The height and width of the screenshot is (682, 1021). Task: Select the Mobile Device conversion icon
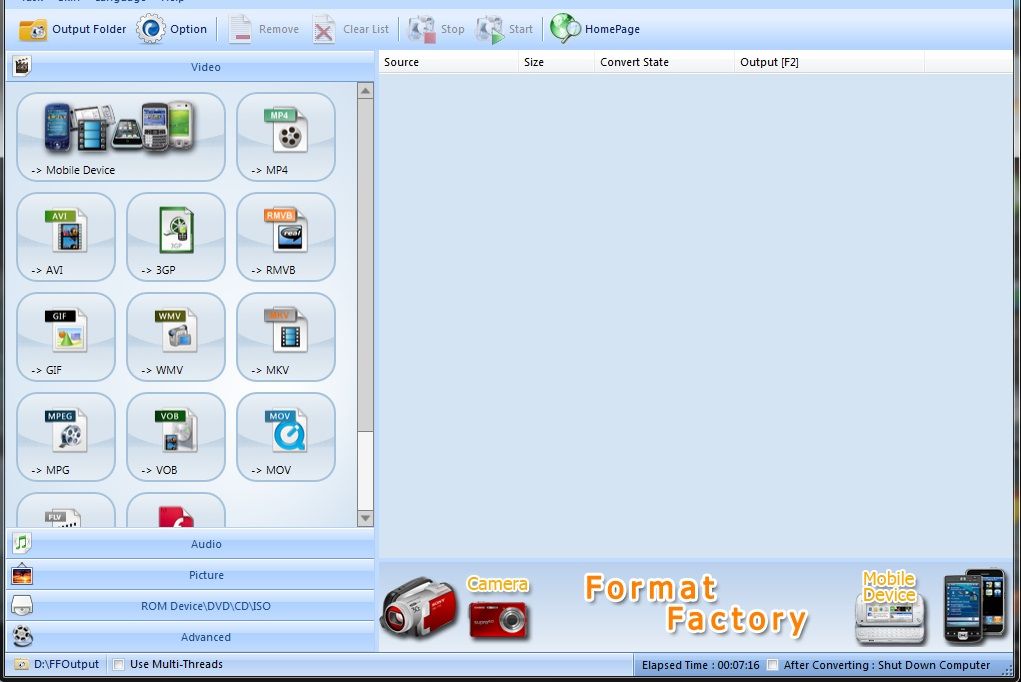click(x=121, y=137)
